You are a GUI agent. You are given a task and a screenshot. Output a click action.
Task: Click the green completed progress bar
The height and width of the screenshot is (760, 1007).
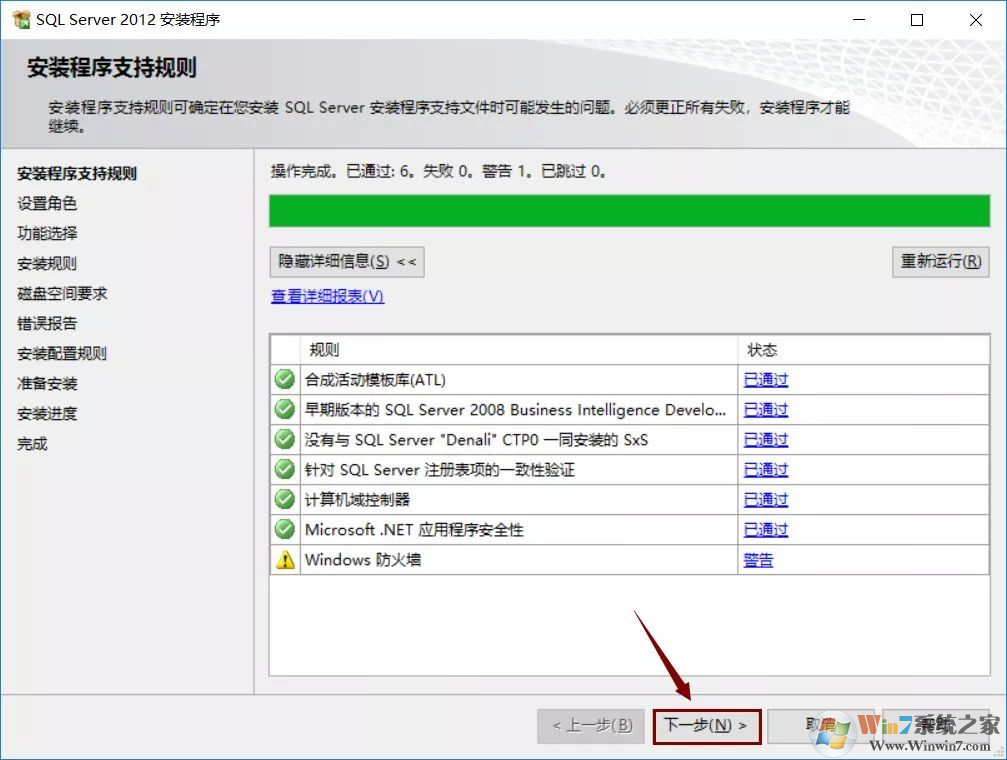coord(629,211)
